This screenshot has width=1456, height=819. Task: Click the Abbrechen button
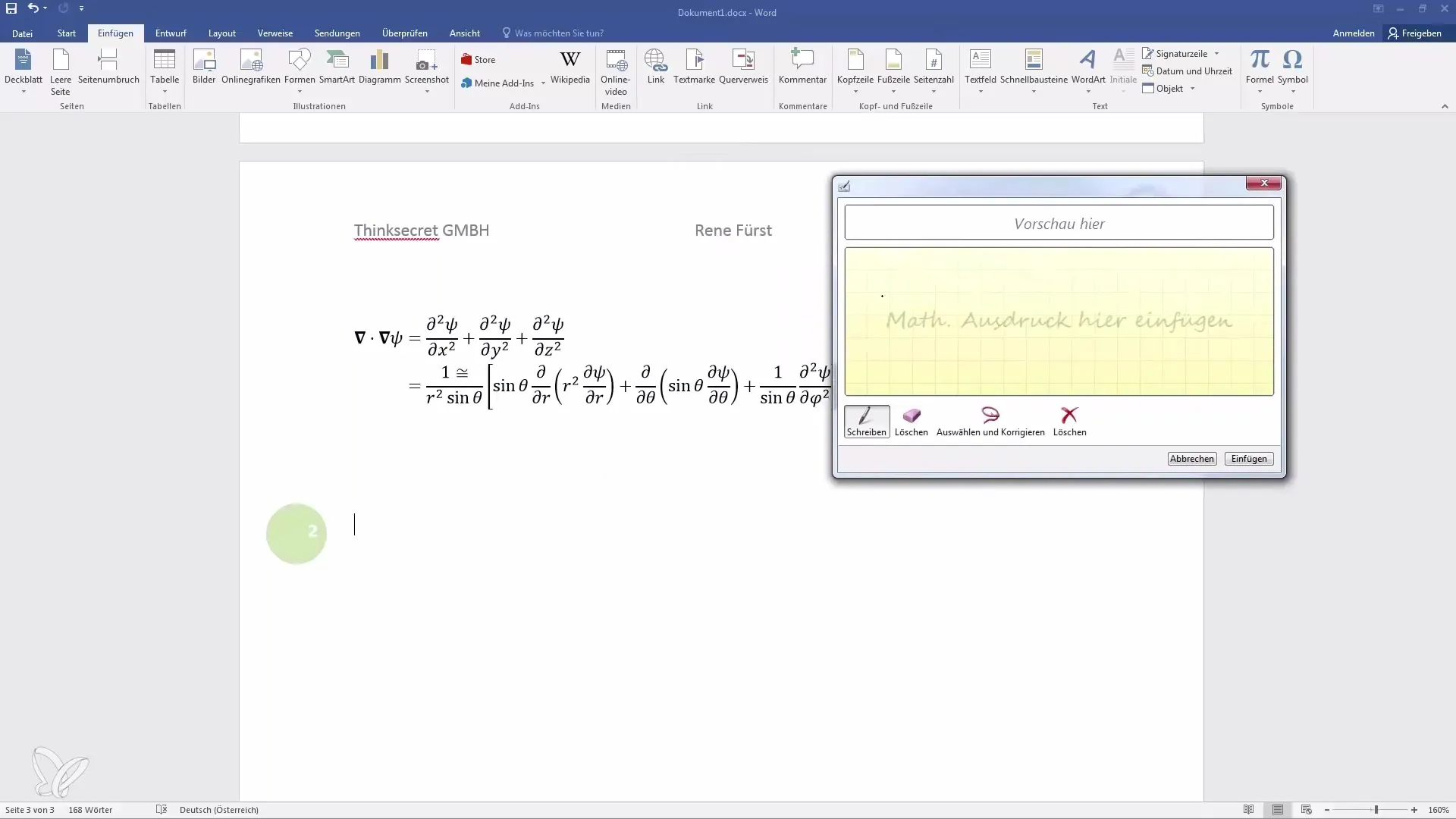coord(1191,459)
